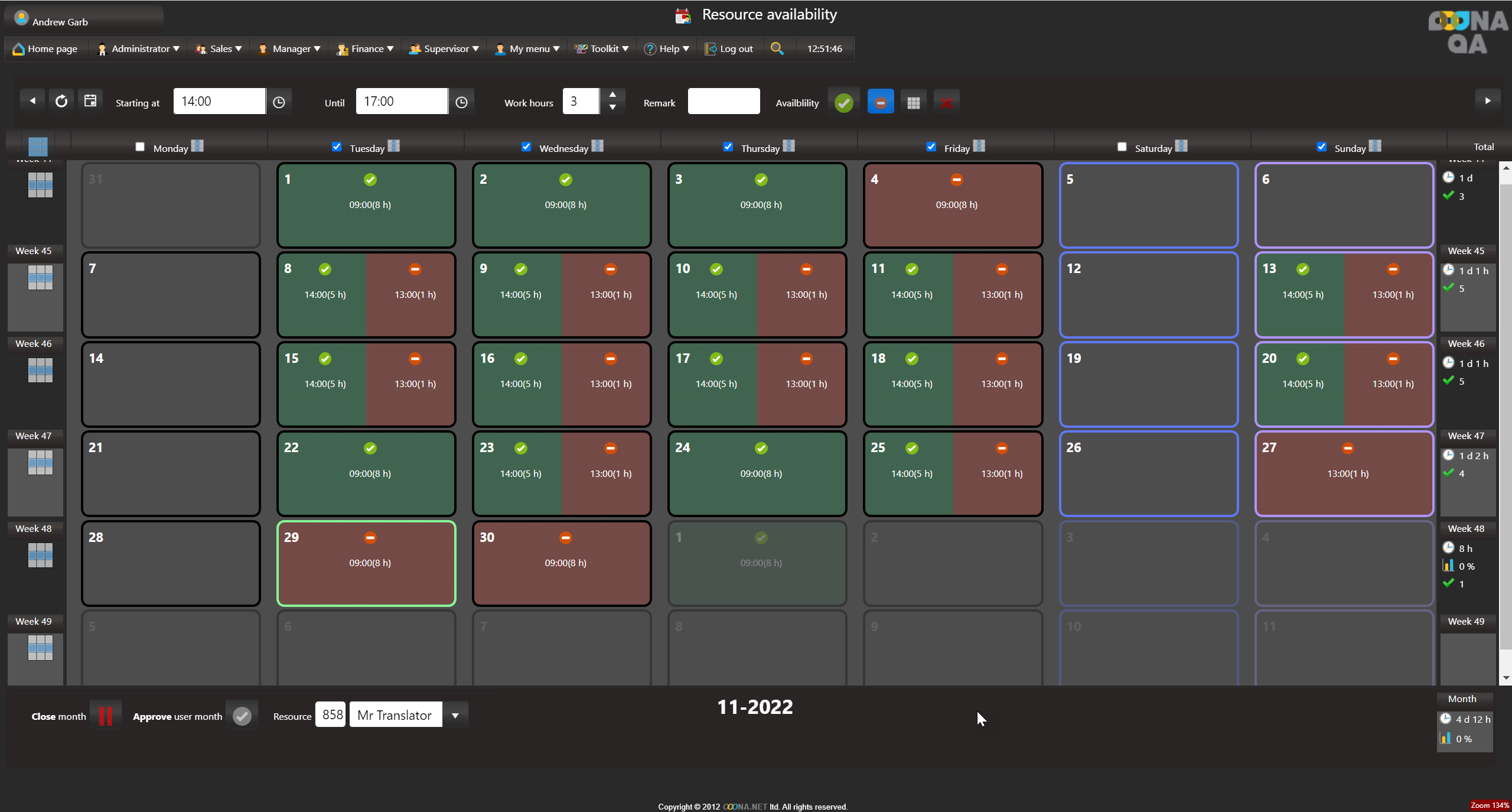Go to Home page
Screen dimensions: 1512x812
point(45,48)
